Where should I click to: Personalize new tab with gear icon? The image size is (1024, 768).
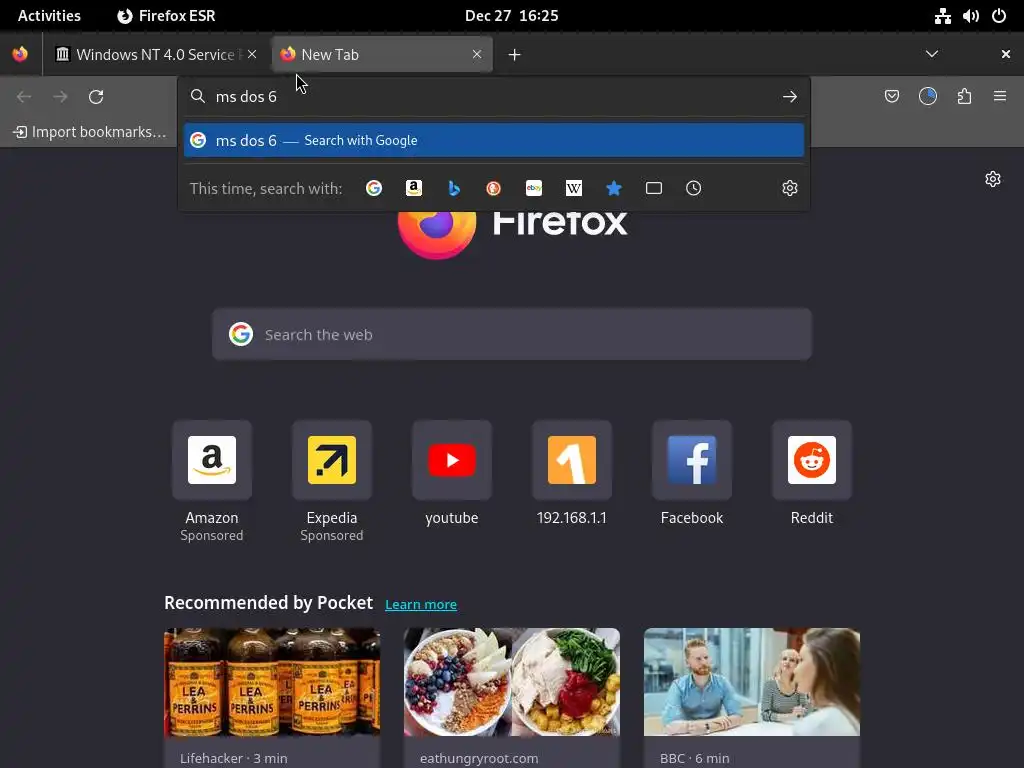[x=993, y=179]
